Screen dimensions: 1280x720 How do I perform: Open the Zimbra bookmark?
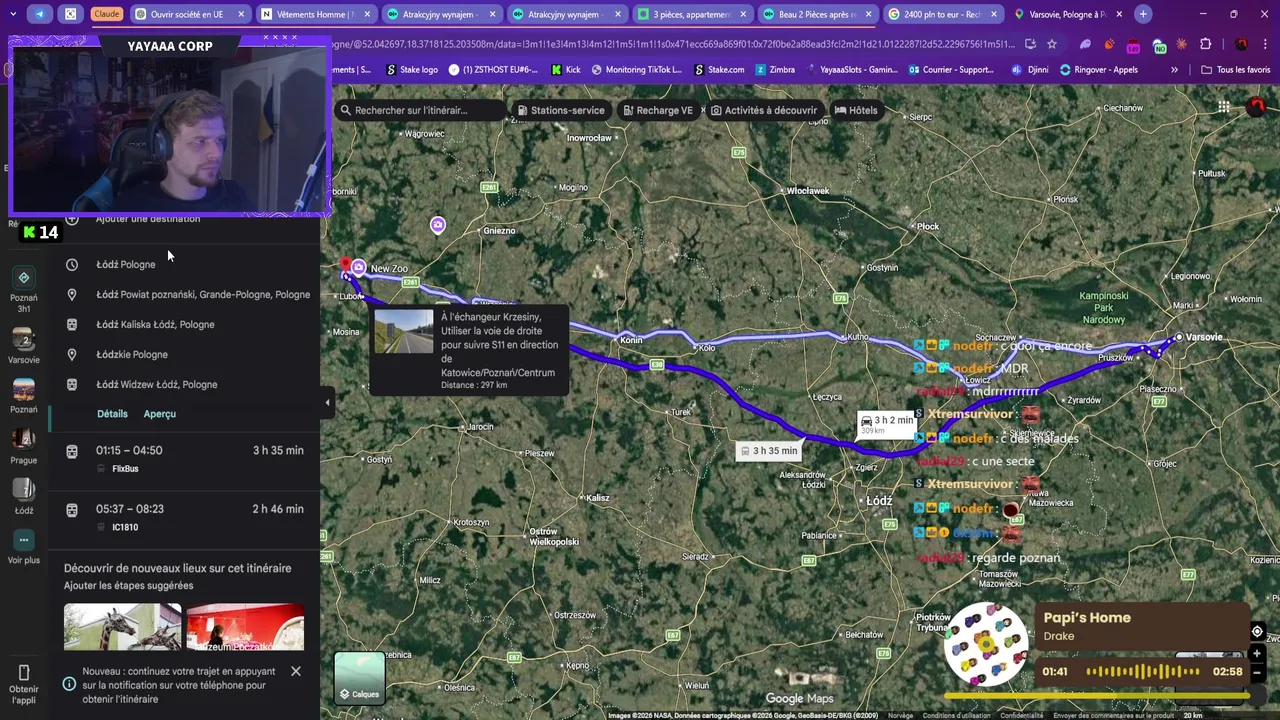coord(775,70)
